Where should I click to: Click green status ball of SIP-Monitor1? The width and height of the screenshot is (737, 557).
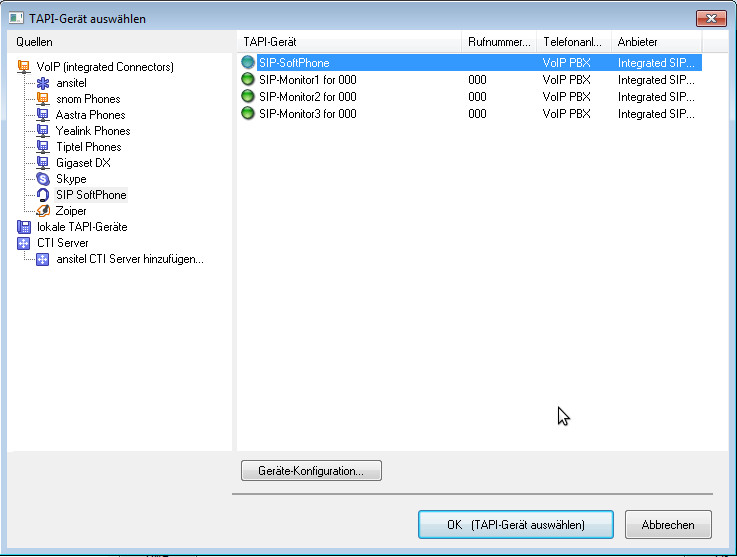pos(248,79)
